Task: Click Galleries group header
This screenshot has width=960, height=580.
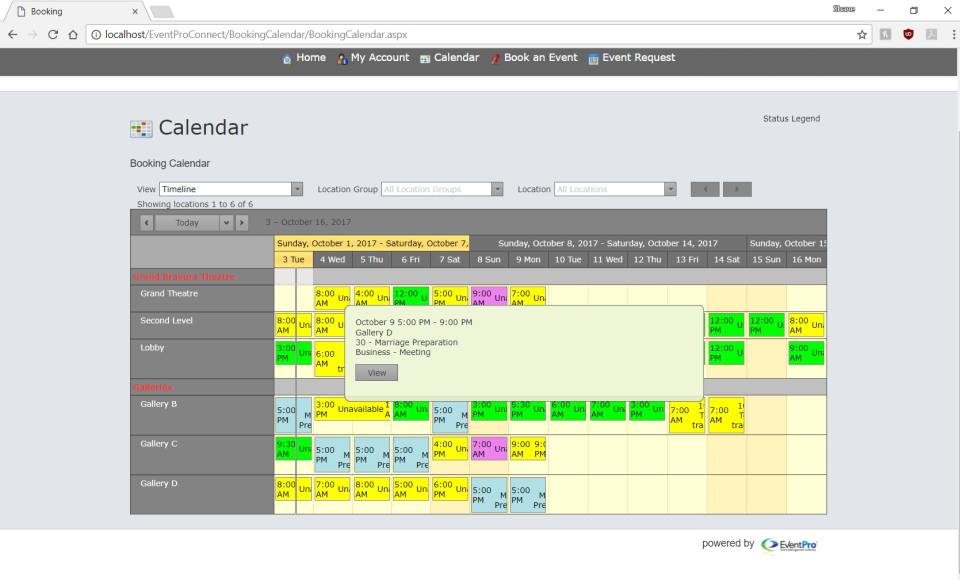Action: (152, 387)
